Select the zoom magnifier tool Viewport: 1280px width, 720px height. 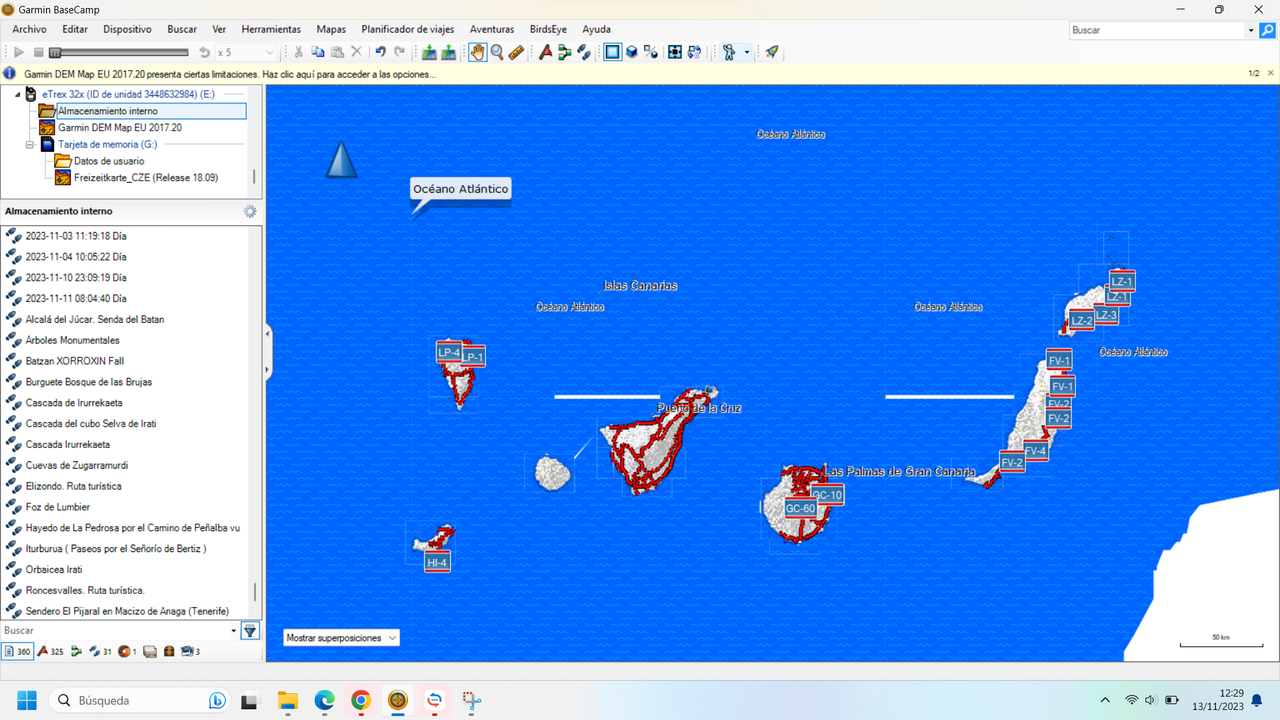[x=497, y=52]
